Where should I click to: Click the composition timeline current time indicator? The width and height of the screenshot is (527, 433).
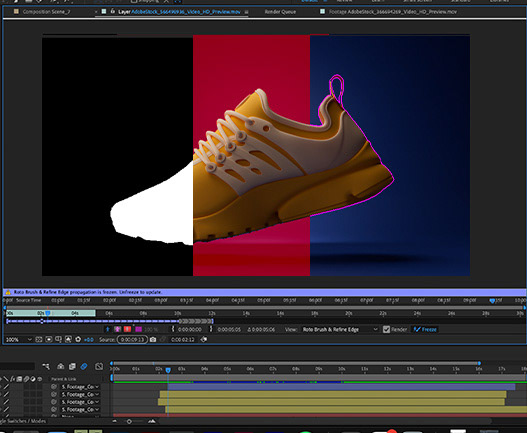[x=168, y=370]
